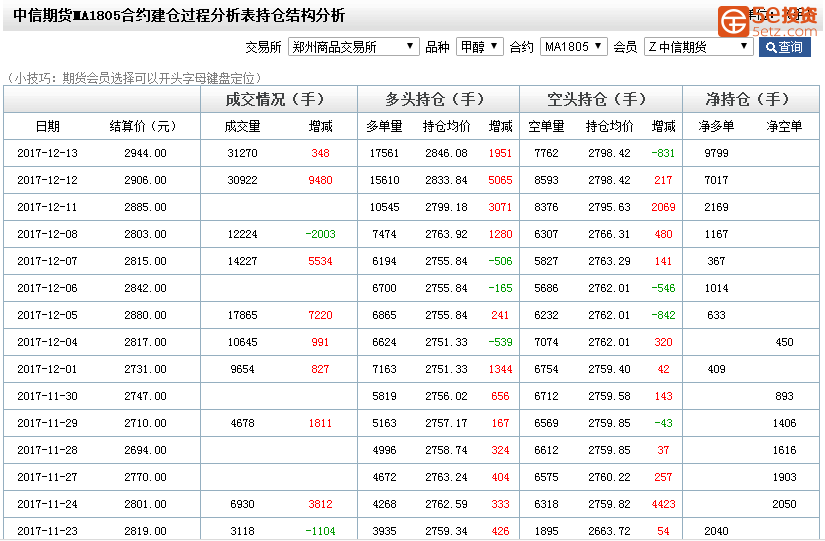825x541 pixels.
Task: Select date cell 2017-11-28
Action: tap(47, 450)
